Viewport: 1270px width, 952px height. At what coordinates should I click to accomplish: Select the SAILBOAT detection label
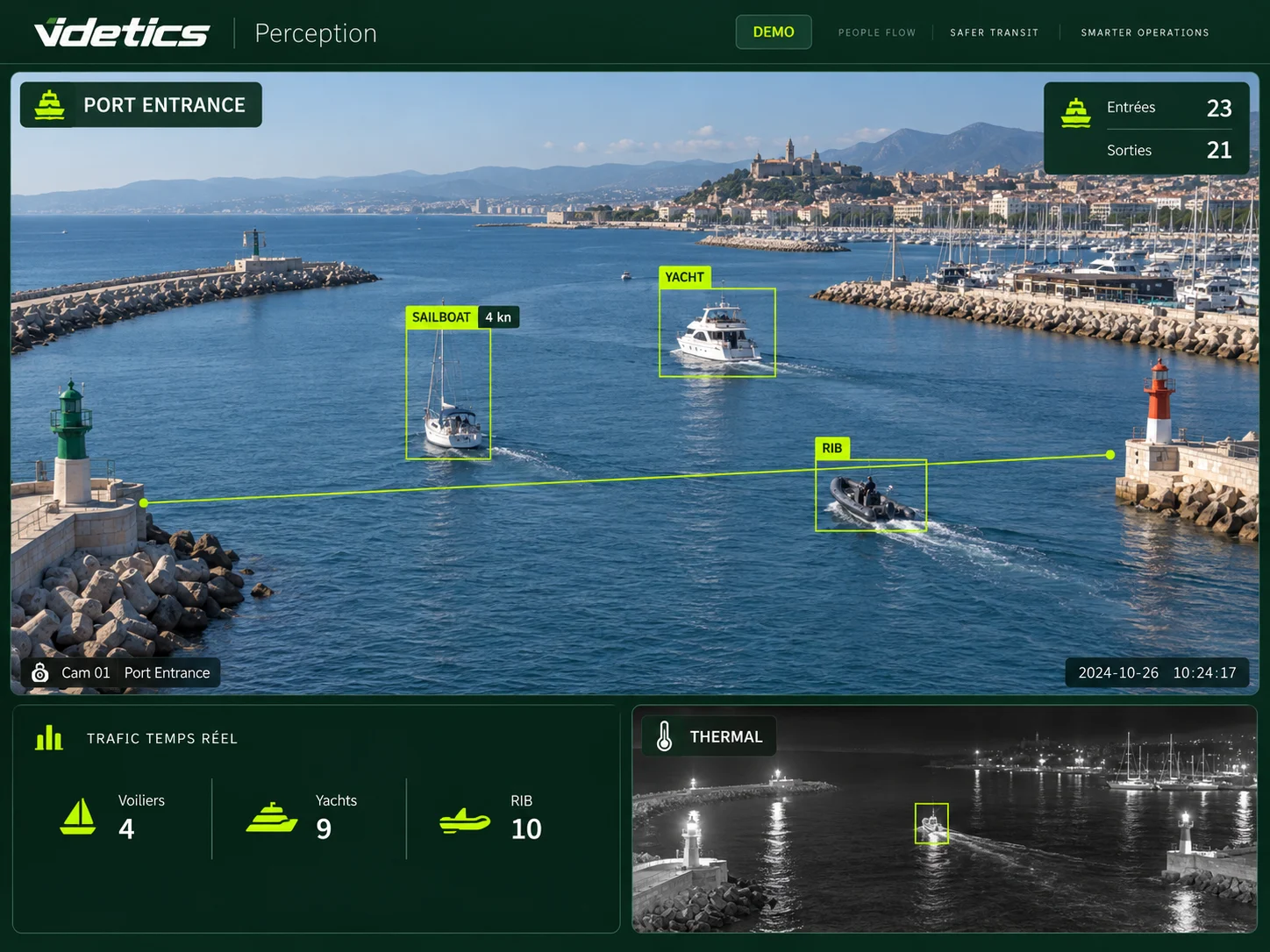click(441, 317)
